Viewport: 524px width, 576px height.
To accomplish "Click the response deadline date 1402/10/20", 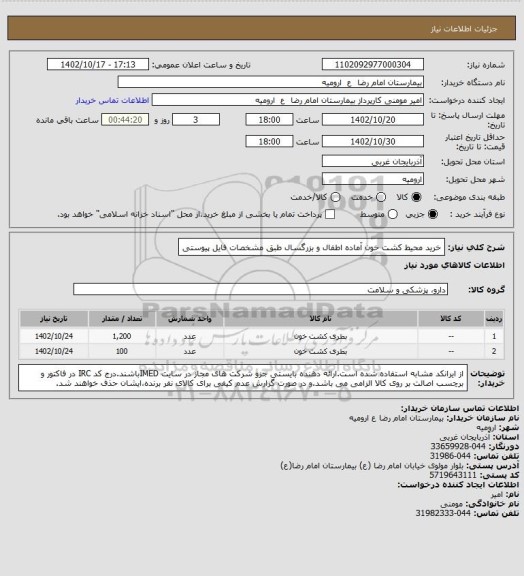I will pyautogui.click(x=373, y=120).
